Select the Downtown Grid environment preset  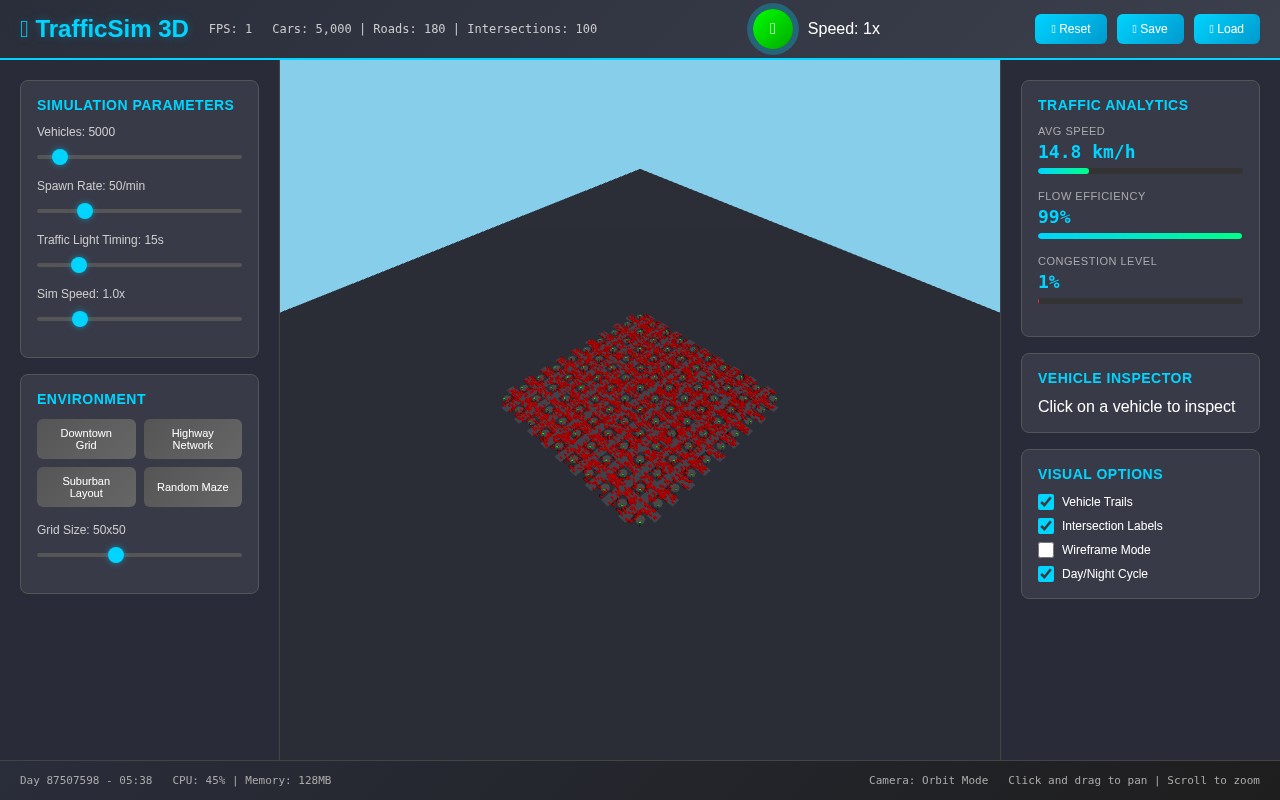click(x=86, y=439)
